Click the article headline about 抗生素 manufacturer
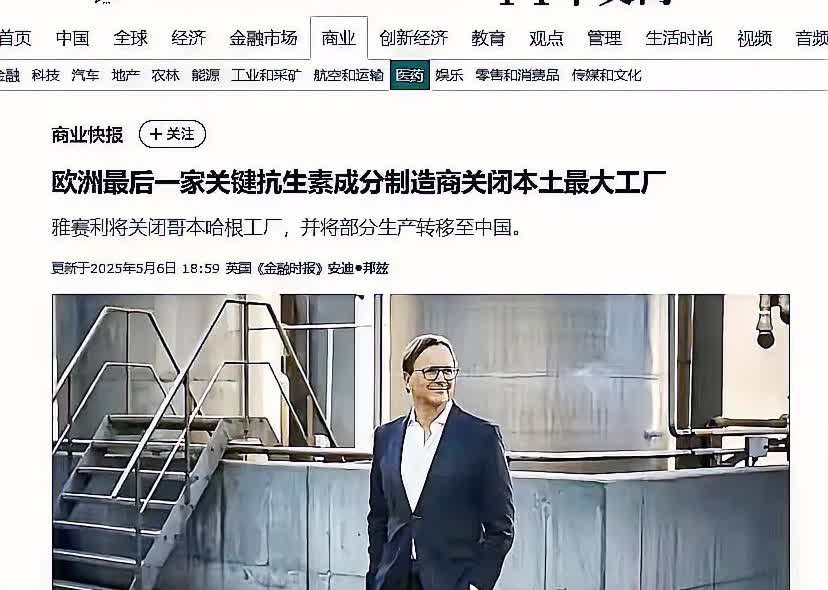Viewport: 828px width, 590px height. (x=359, y=182)
